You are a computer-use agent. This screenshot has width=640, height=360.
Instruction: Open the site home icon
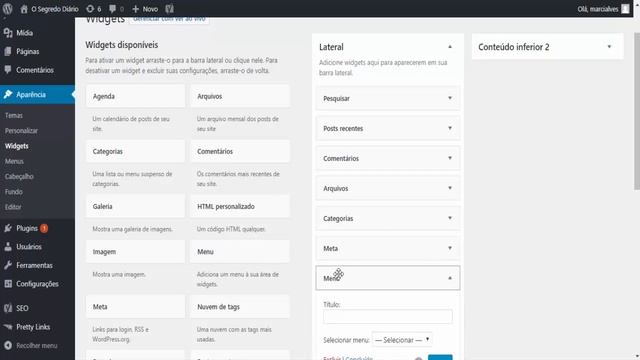[x=24, y=9]
